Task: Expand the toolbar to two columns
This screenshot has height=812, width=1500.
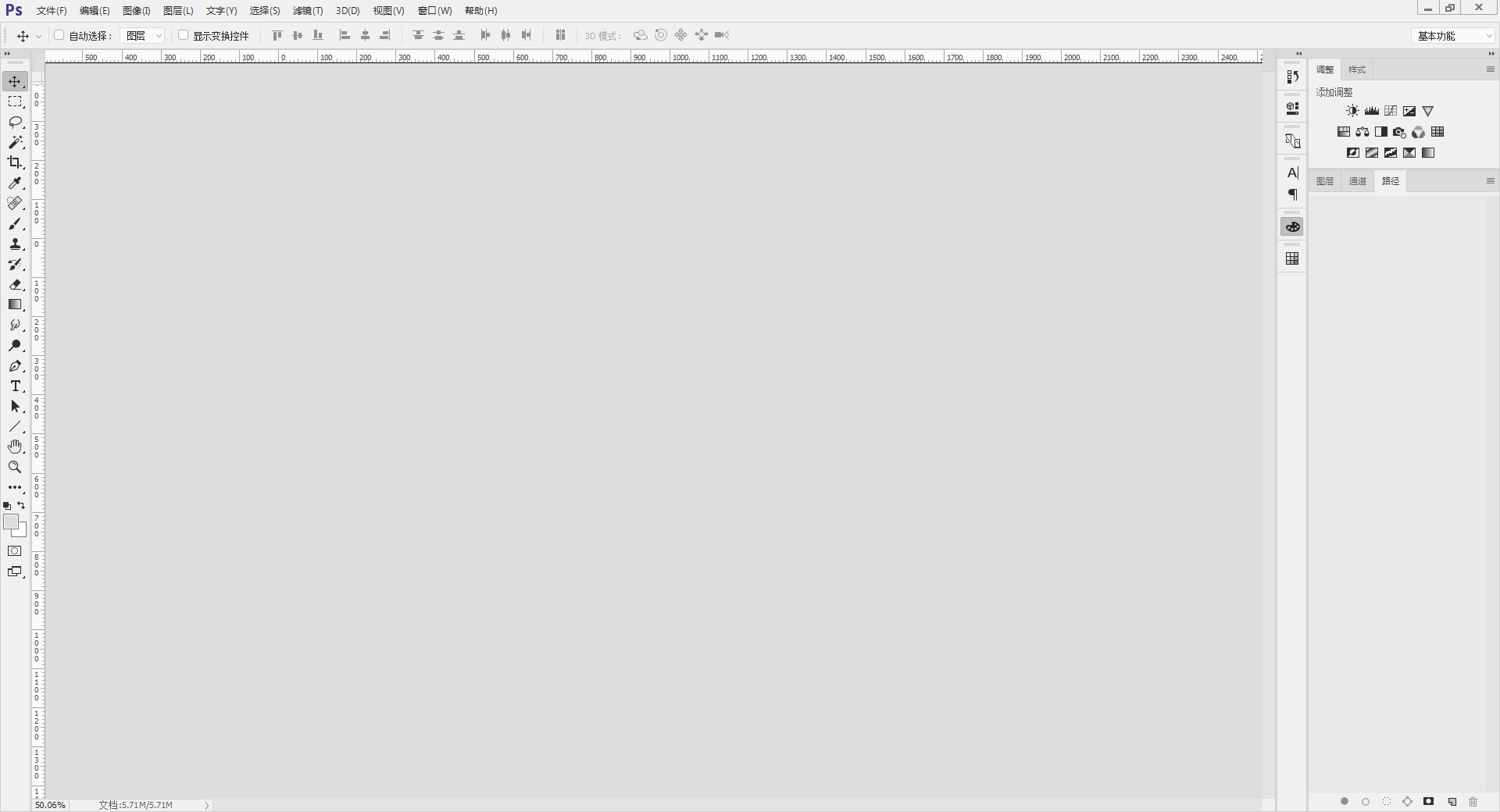Action: (x=8, y=54)
